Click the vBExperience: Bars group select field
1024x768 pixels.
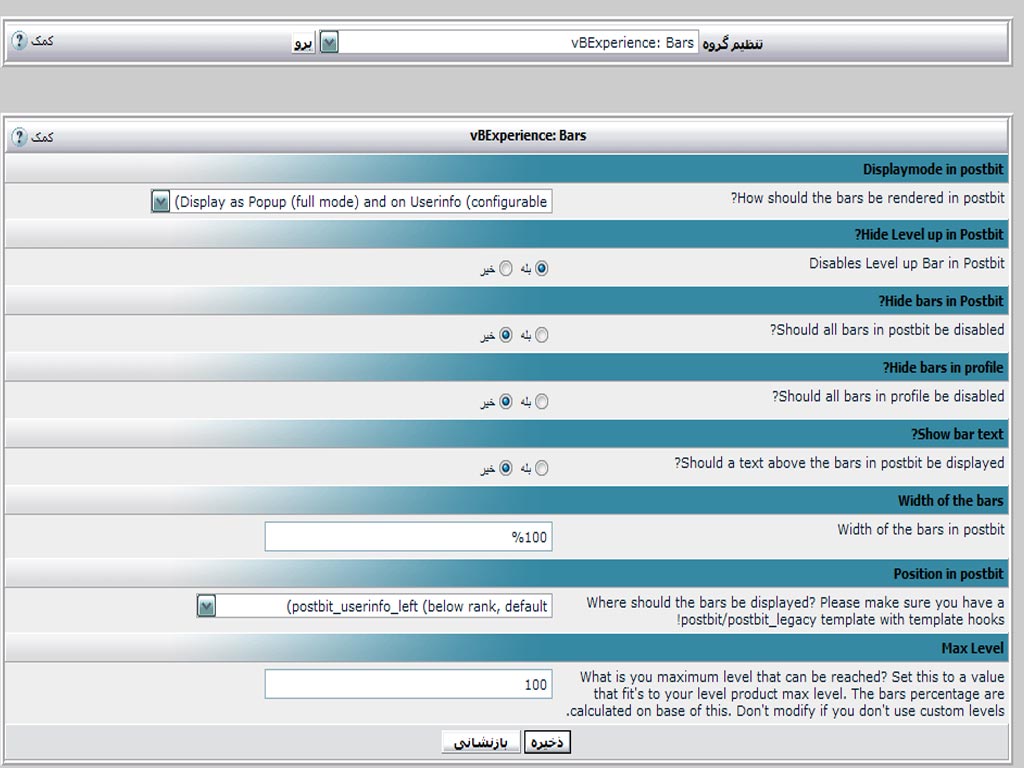[509, 42]
